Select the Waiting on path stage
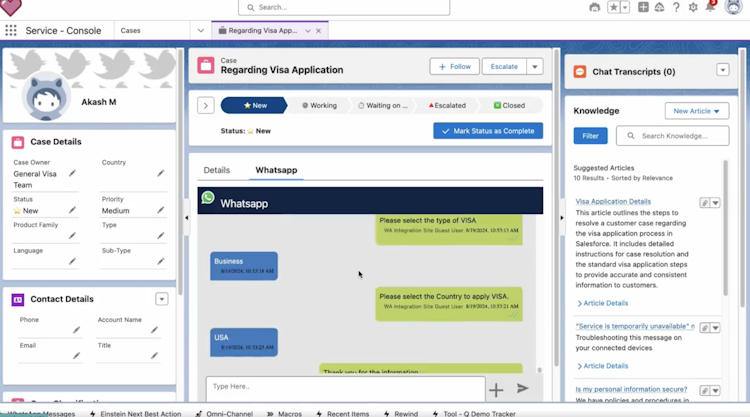Screen dimensions: 750x417 (x=383, y=106)
